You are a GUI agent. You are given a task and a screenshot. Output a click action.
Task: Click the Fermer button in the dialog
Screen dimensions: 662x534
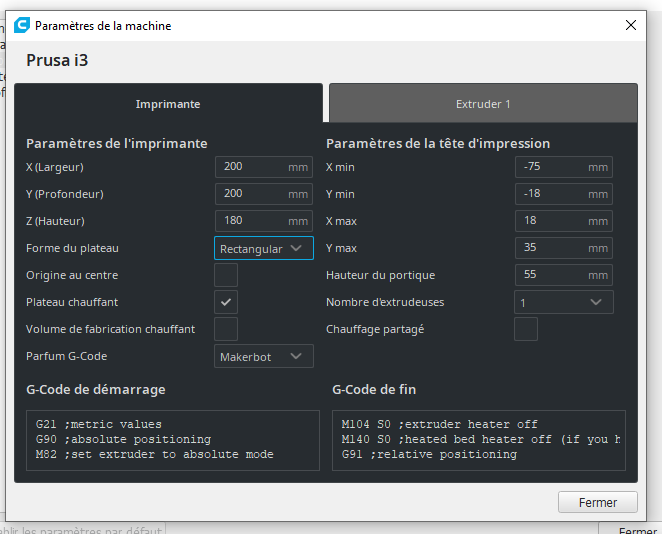(x=598, y=502)
